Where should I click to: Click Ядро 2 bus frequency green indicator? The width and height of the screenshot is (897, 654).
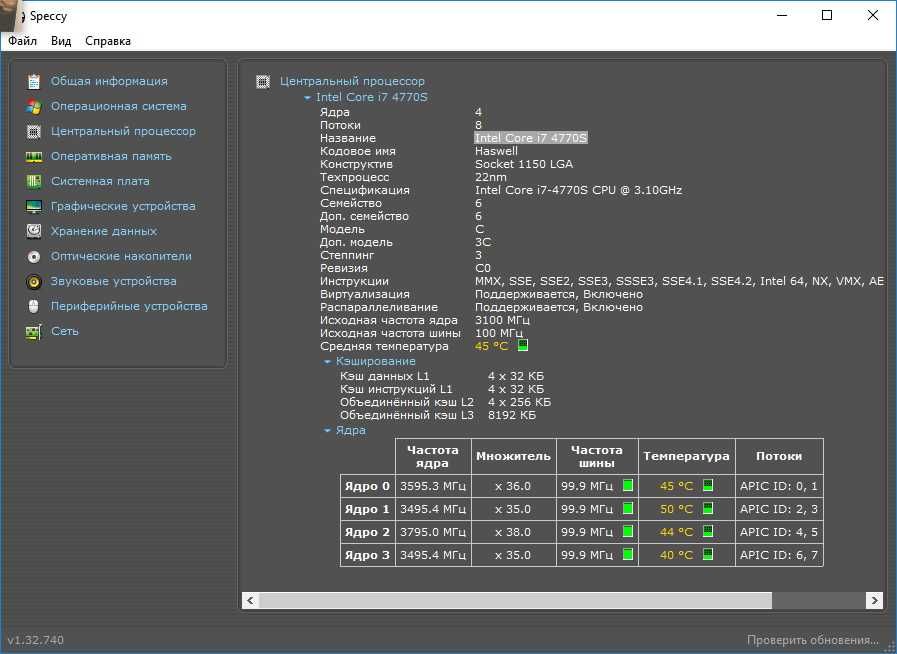click(628, 531)
